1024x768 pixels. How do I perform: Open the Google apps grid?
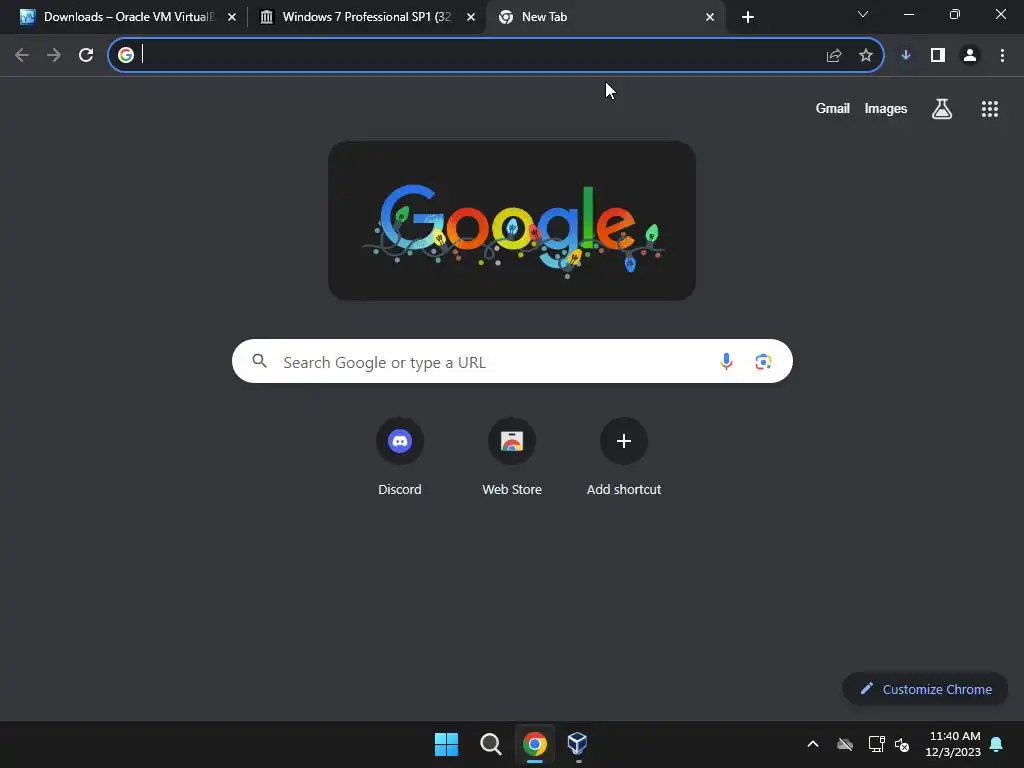(x=990, y=108)
